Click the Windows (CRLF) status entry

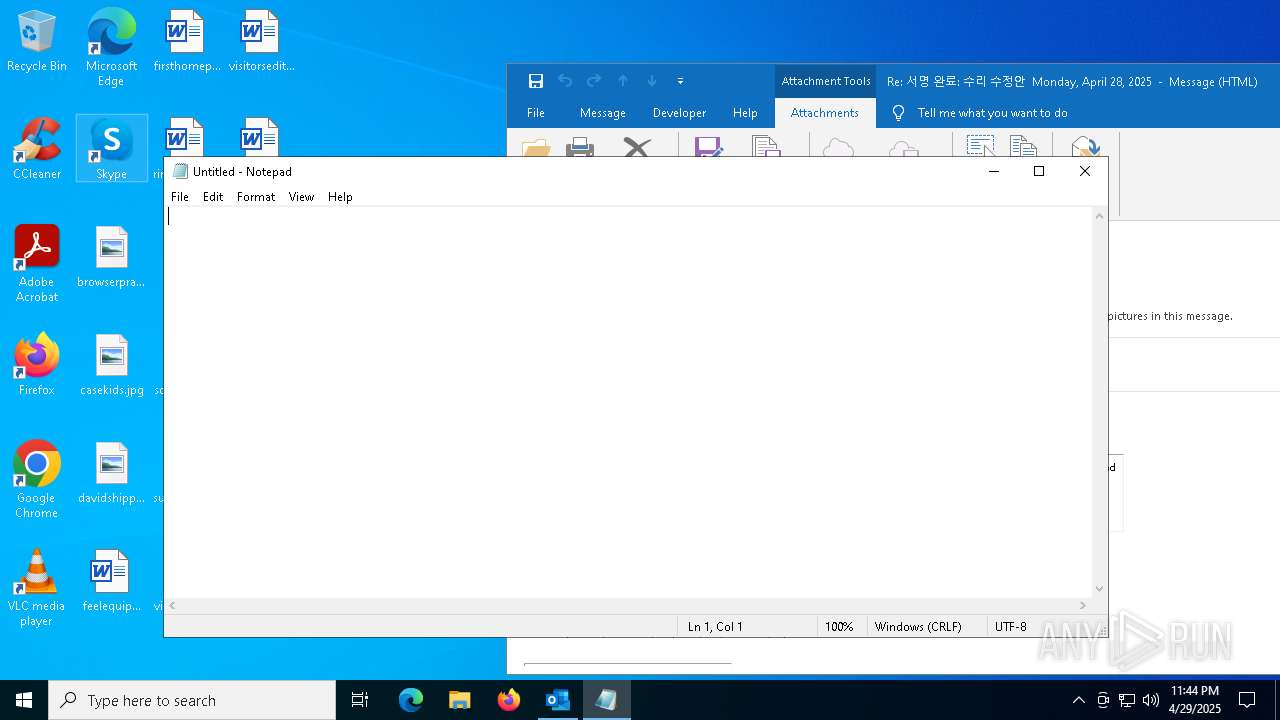[918, 627]
